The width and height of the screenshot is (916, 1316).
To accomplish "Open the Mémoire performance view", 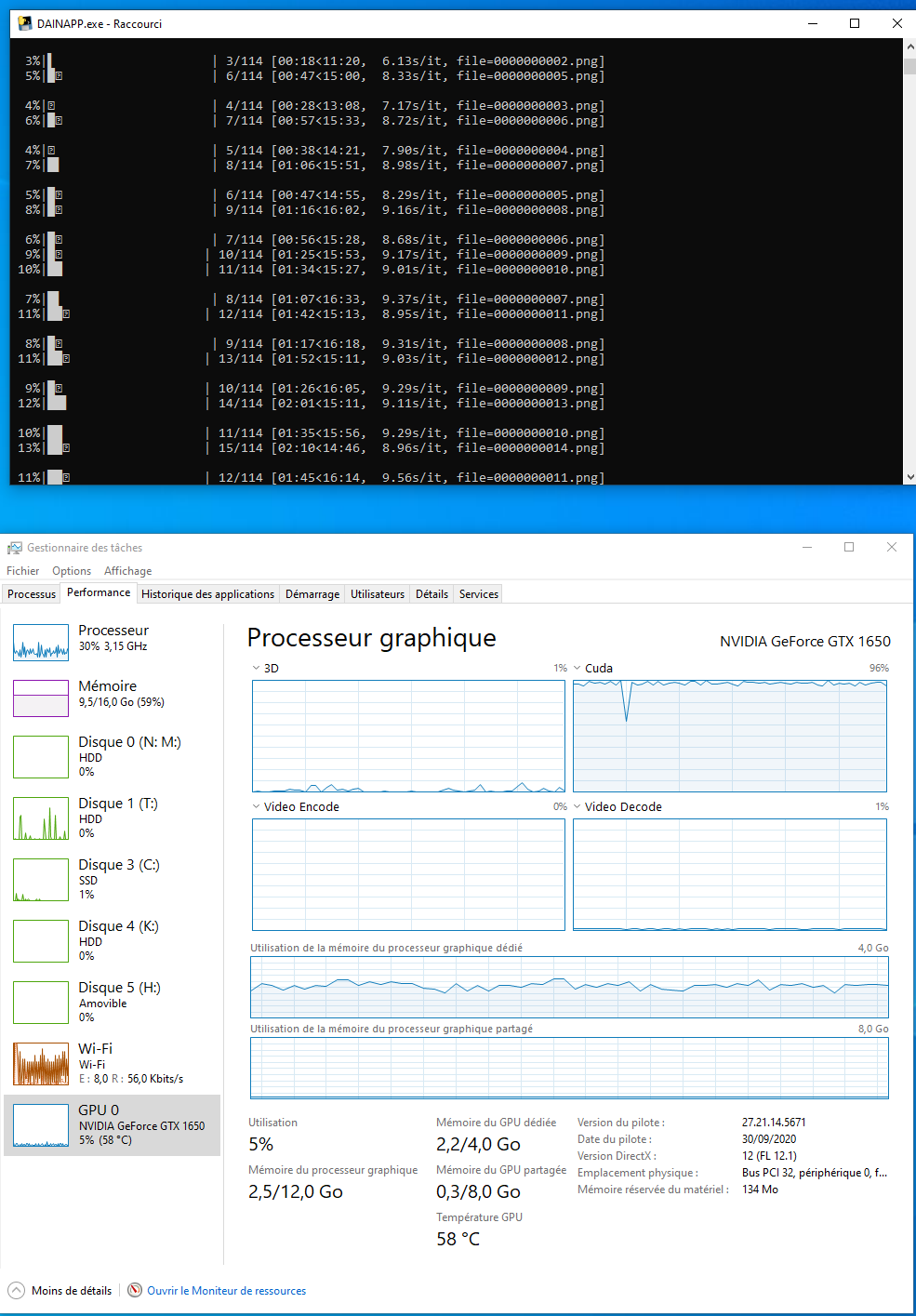I will coord(112,696).
